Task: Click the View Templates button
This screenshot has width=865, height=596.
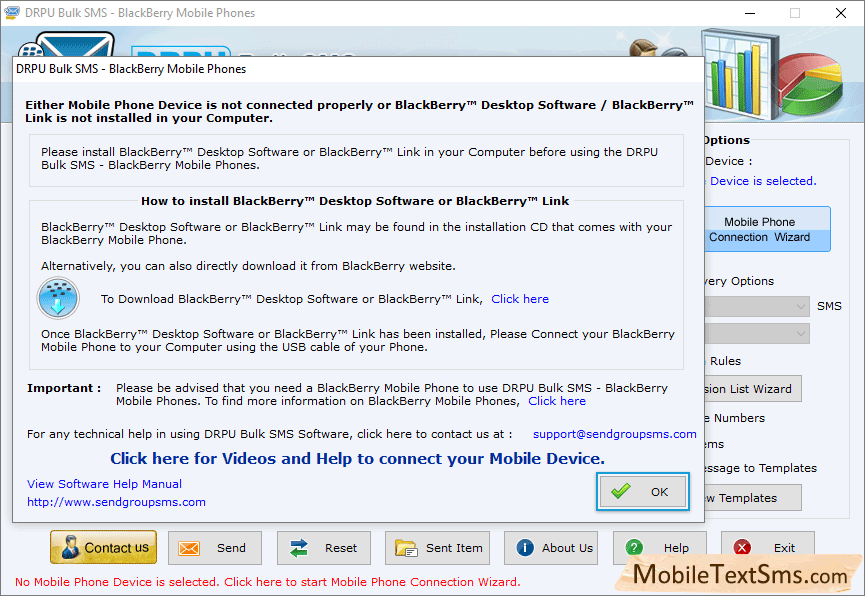Action: tap(753, 498)
